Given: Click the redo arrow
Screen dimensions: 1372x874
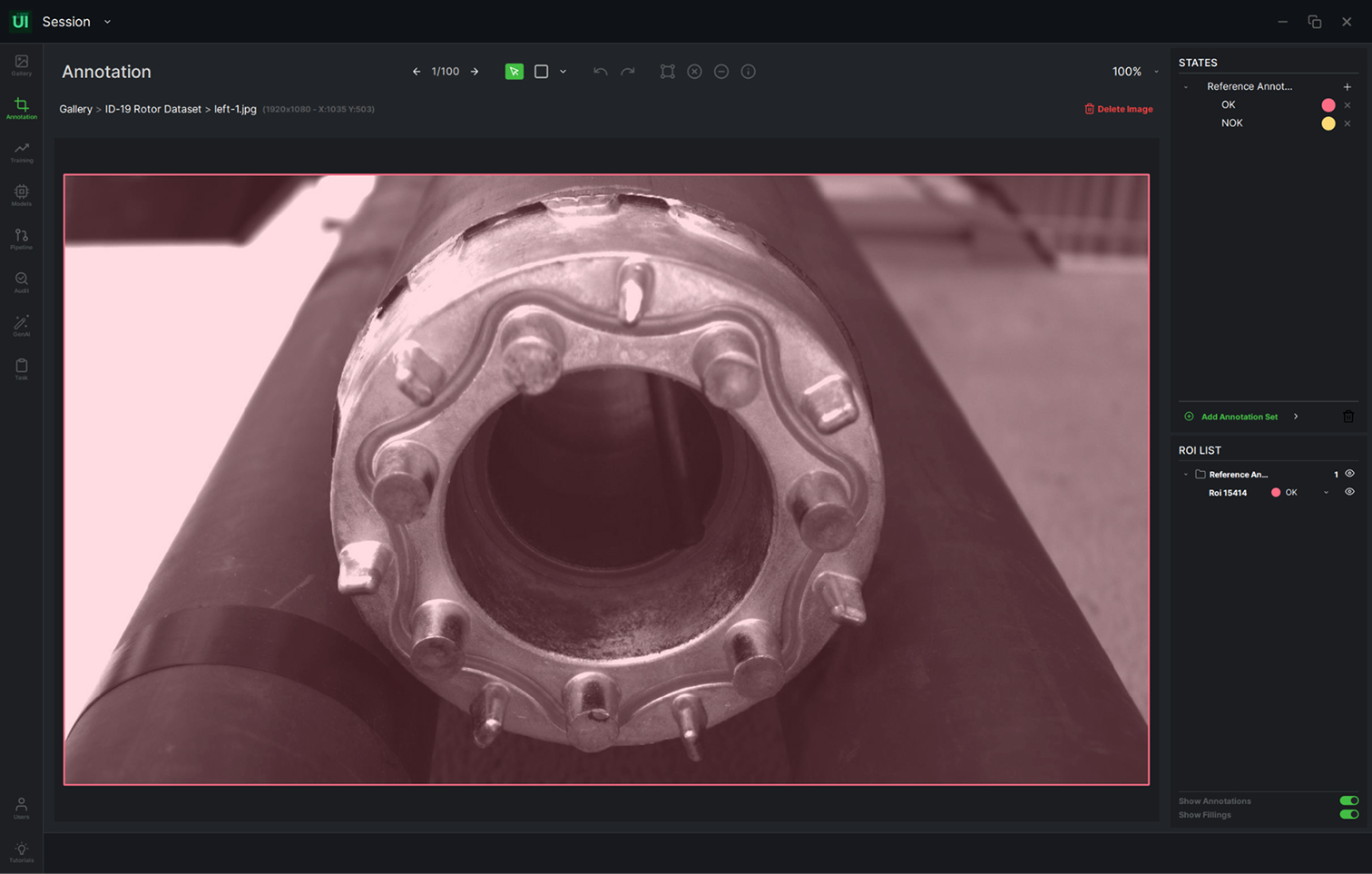Looking at the screenshot, I should pos(628,72).
